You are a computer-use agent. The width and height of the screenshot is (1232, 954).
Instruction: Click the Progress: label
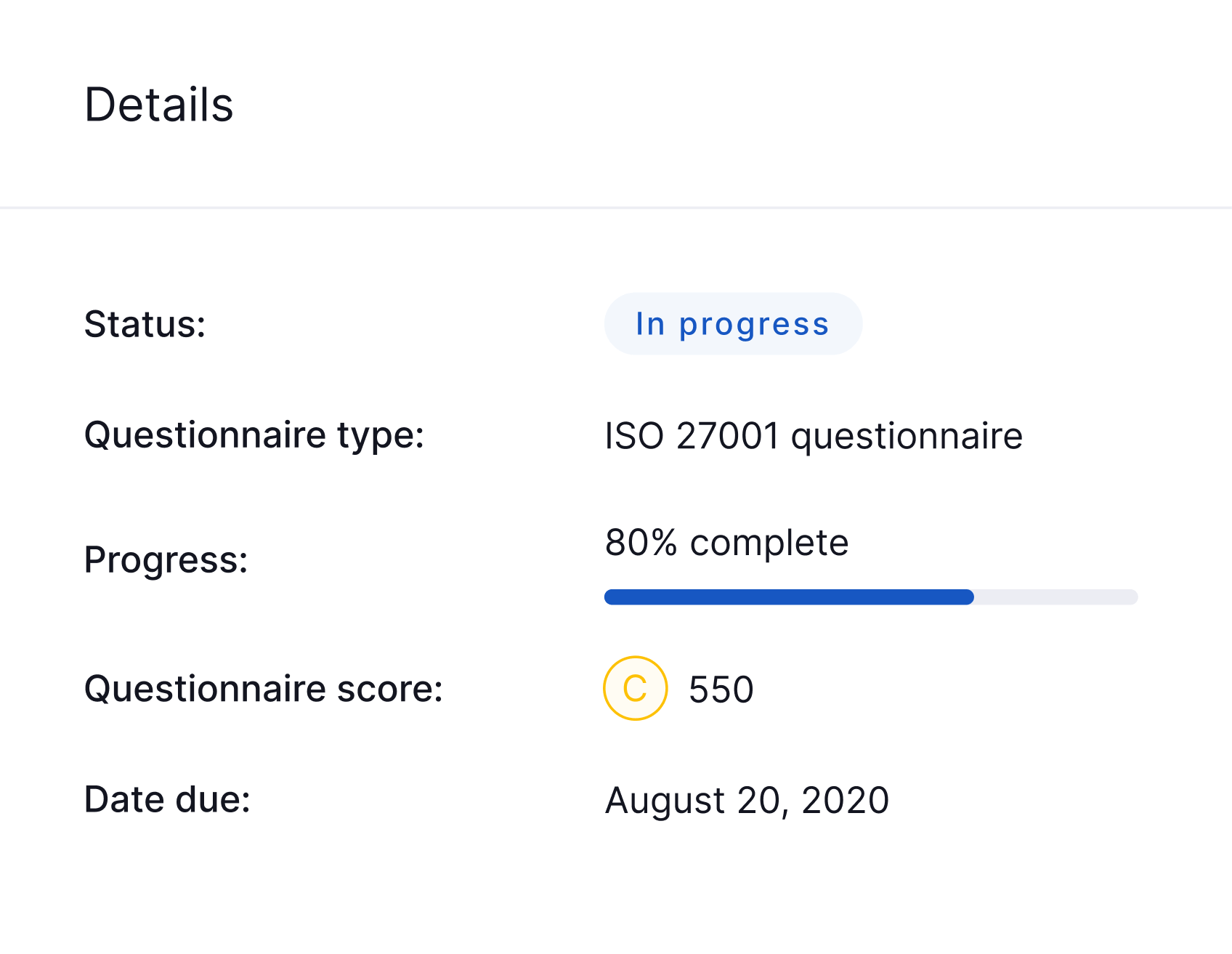click(166, 560)
